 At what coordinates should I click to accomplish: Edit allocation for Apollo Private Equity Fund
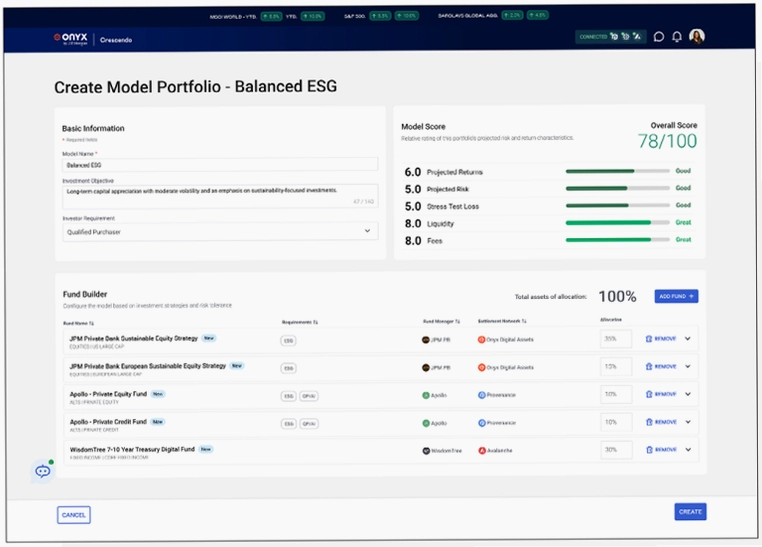616,394
